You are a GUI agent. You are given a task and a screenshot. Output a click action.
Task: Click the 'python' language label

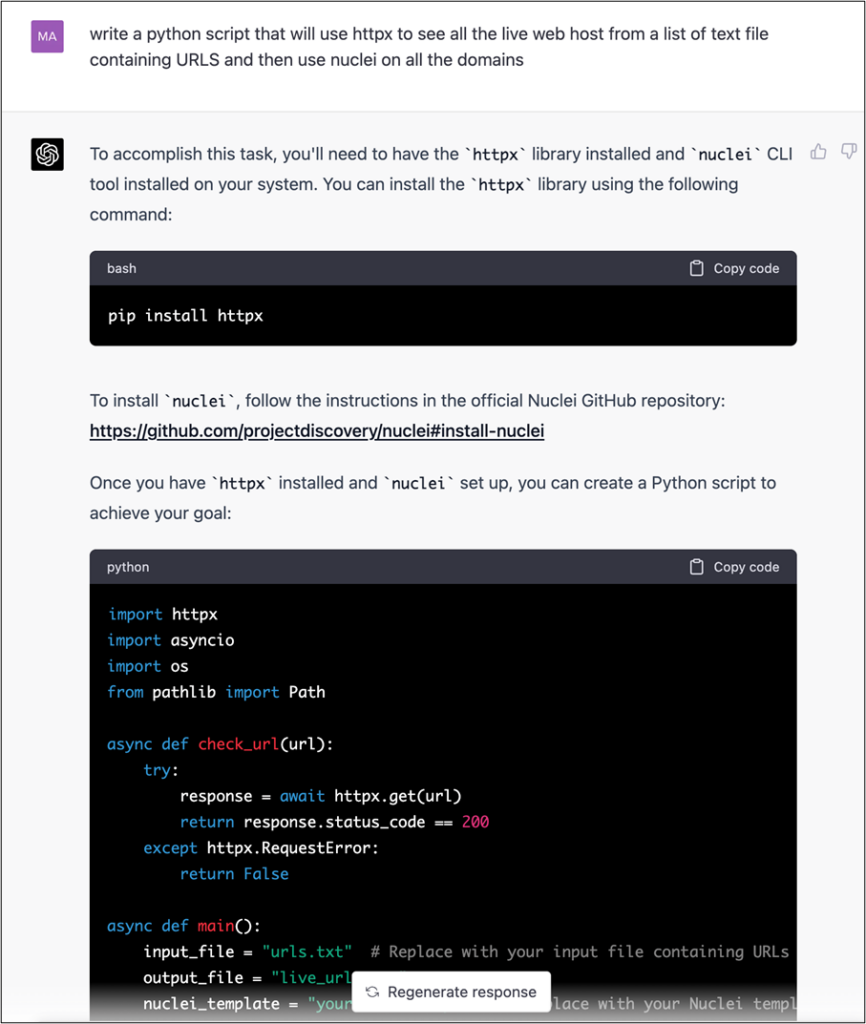coord(128,567)
